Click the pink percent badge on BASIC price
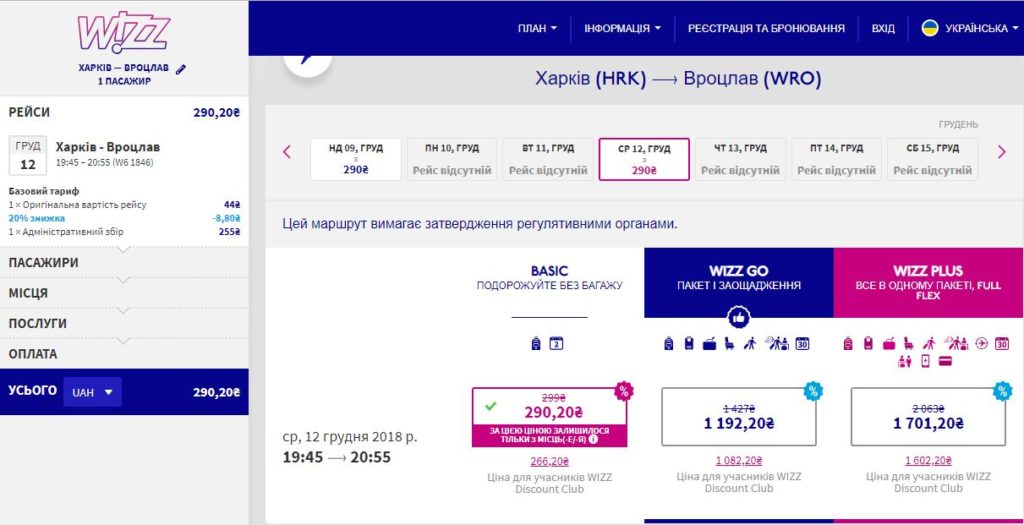This screenshot has height=525, width=1024. coord(624,391)
